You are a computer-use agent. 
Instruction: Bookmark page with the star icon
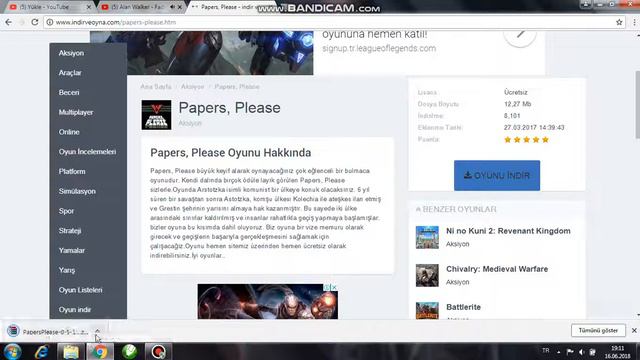[x=619, y=22]
